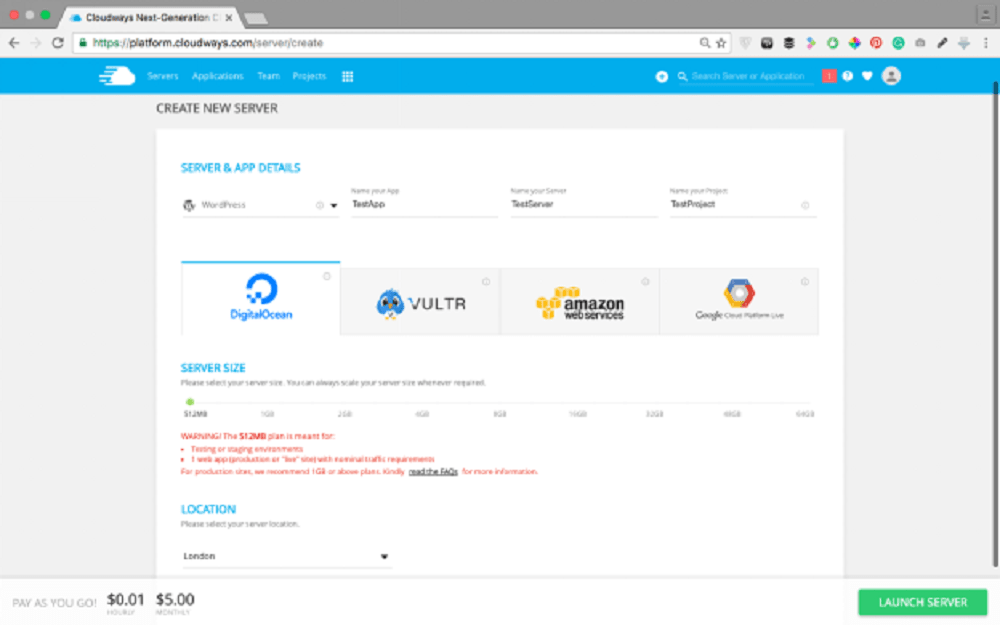
Task: Open the red notifications badge
Action: [829, 76]
